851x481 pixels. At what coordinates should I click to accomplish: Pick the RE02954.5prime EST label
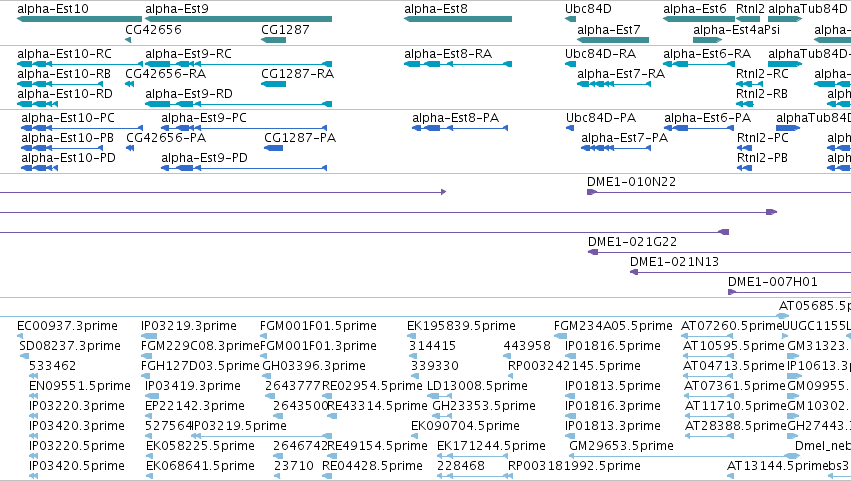[372, 385]
